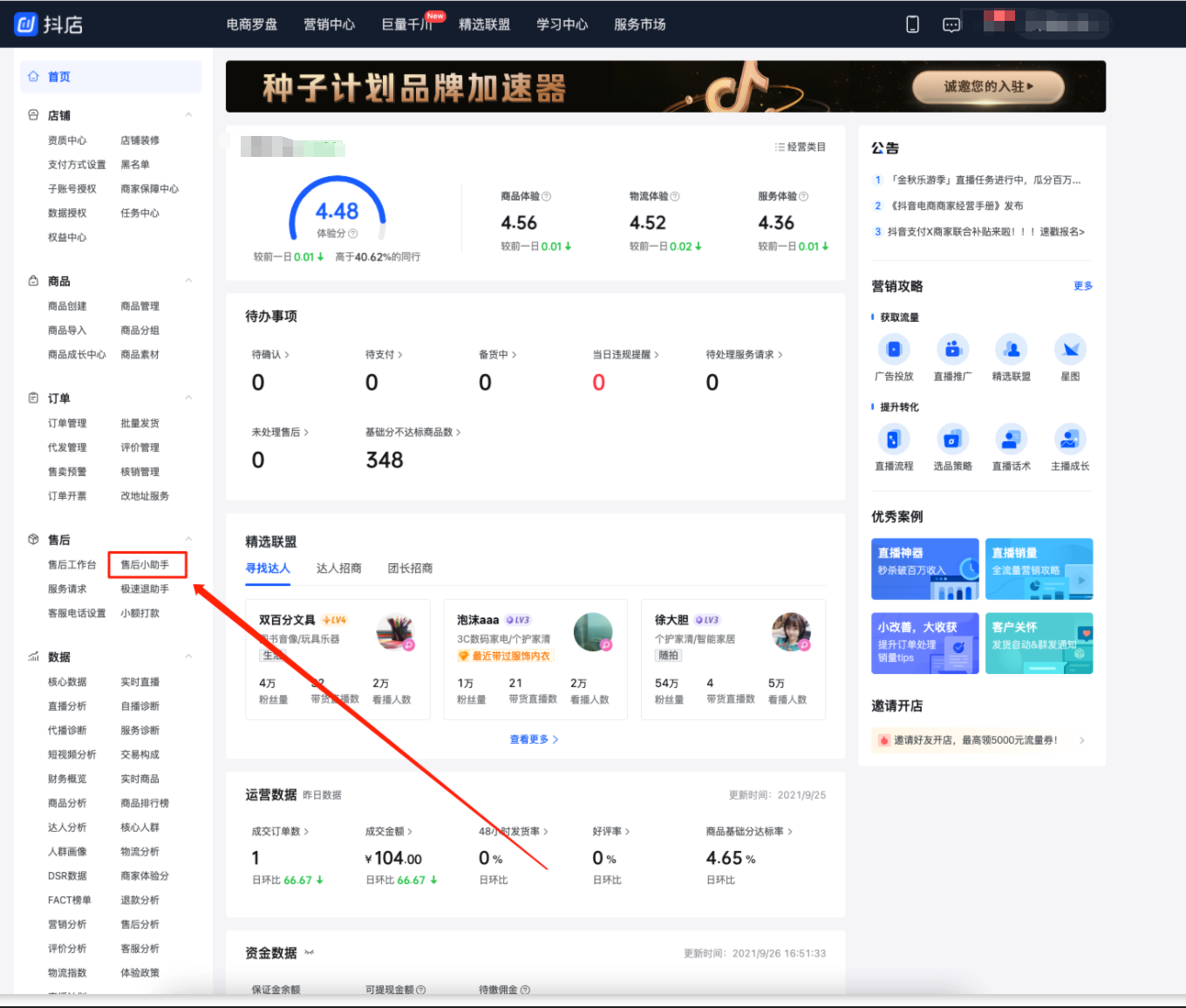Image resolution: width=1186 pixels, height=1008 pixels.
Task: Open 营销中心 in top menu
Action: point(330,24)
